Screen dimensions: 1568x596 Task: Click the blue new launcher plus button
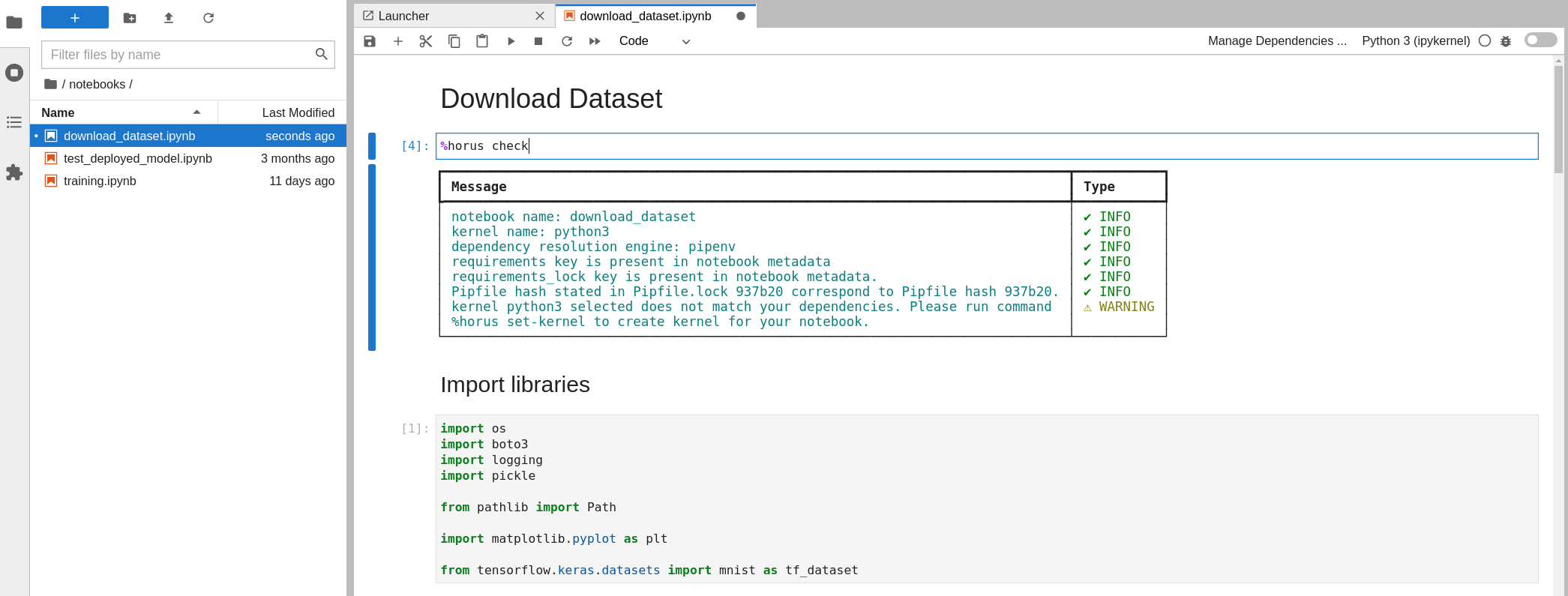(x=75, y=17)
